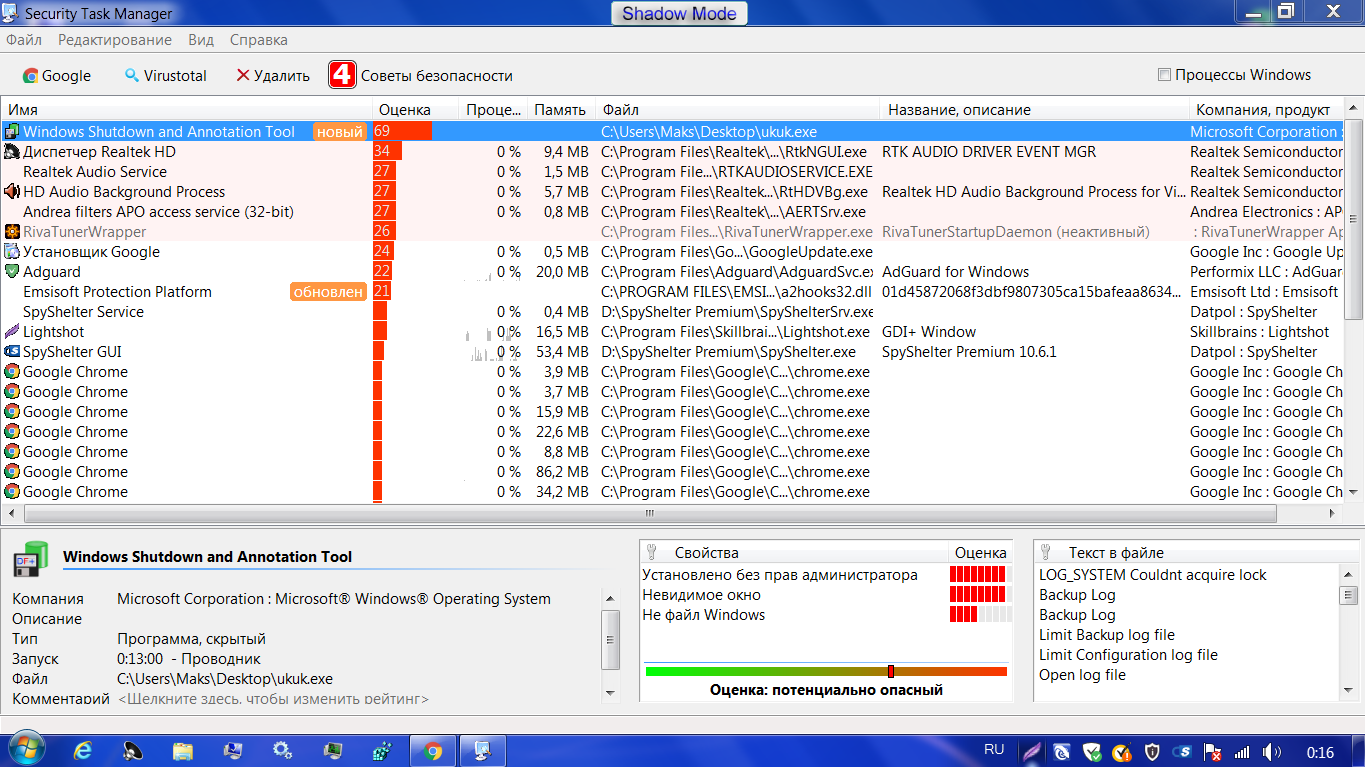This screenshot has width=1365, height=767.
Task: Click the Windows Shutdown and Annotation Tool row icon
Action: (12, 132)
